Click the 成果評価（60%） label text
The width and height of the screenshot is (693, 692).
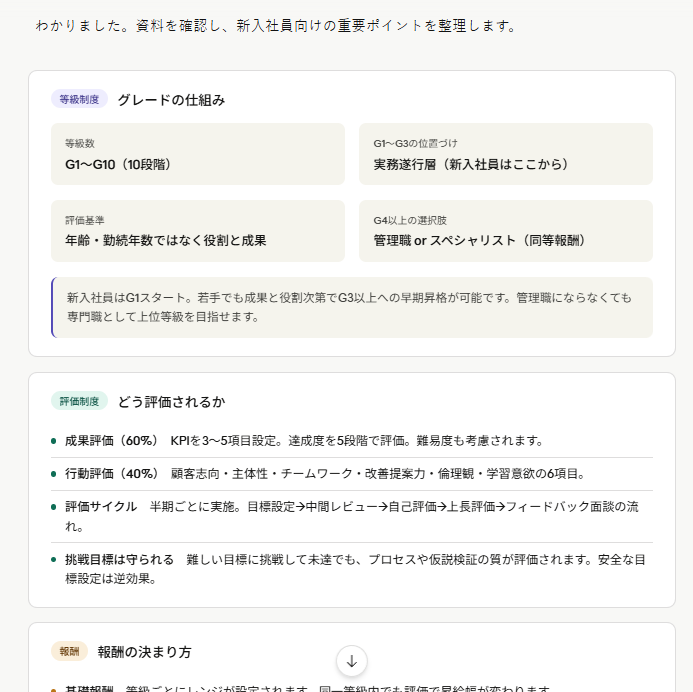[112, 441]
